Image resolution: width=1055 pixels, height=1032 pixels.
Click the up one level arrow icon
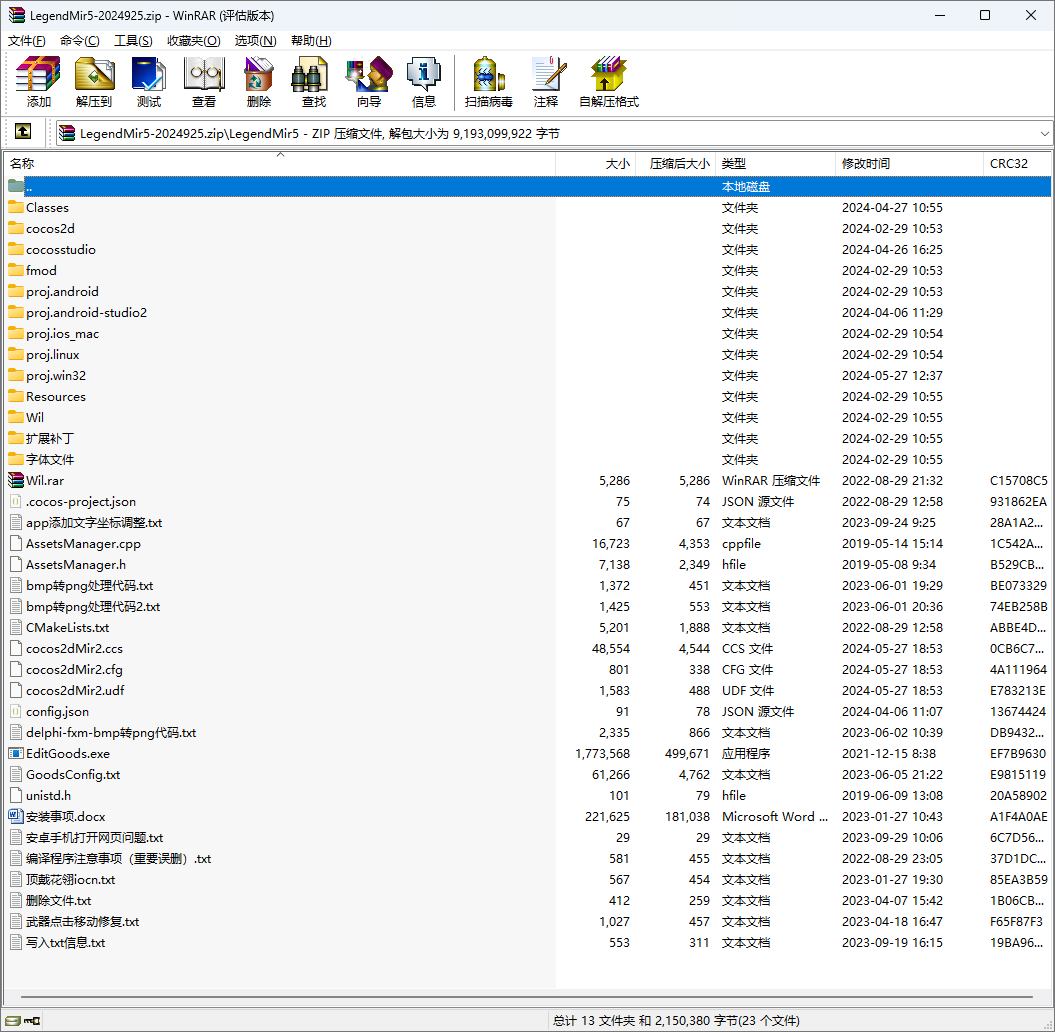click(23, 131)
